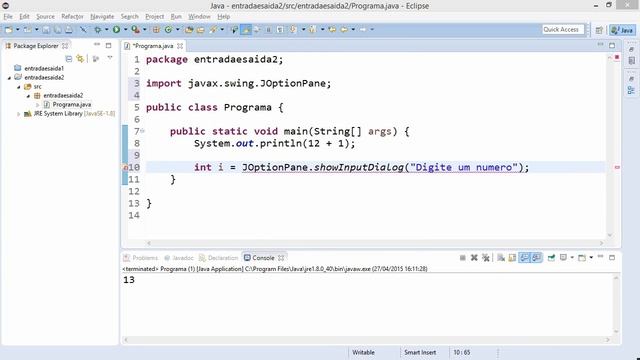Expand the Programa.java tree node
Viewport: 640px width, 360px height.
pos(38,105)
